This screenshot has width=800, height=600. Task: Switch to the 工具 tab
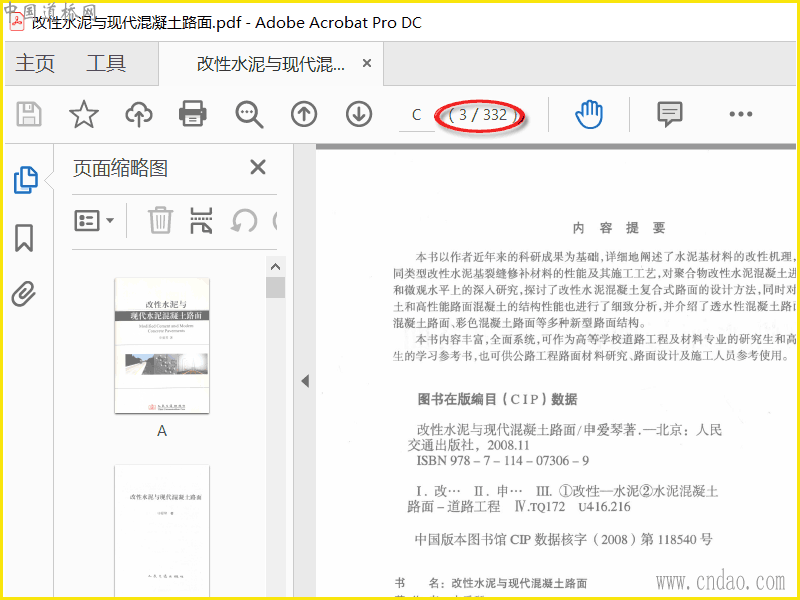[x=106, y=63]
